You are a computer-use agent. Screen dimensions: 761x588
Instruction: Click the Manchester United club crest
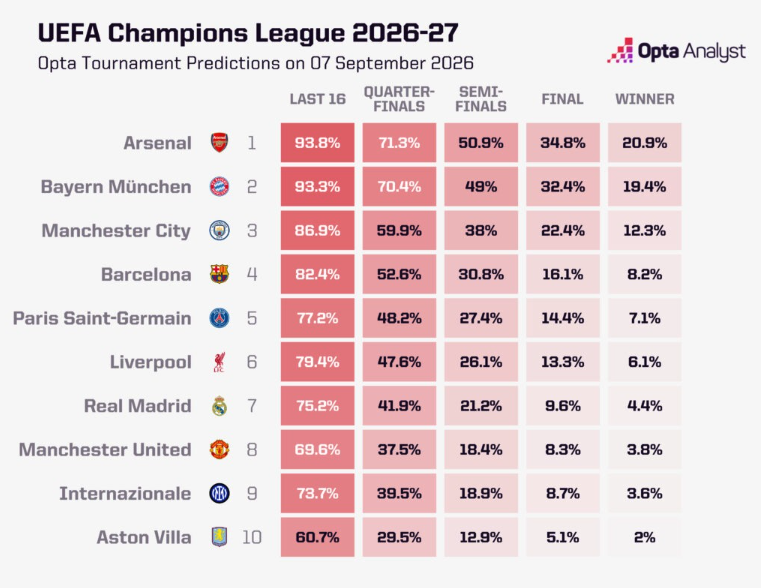pos(219,449)
